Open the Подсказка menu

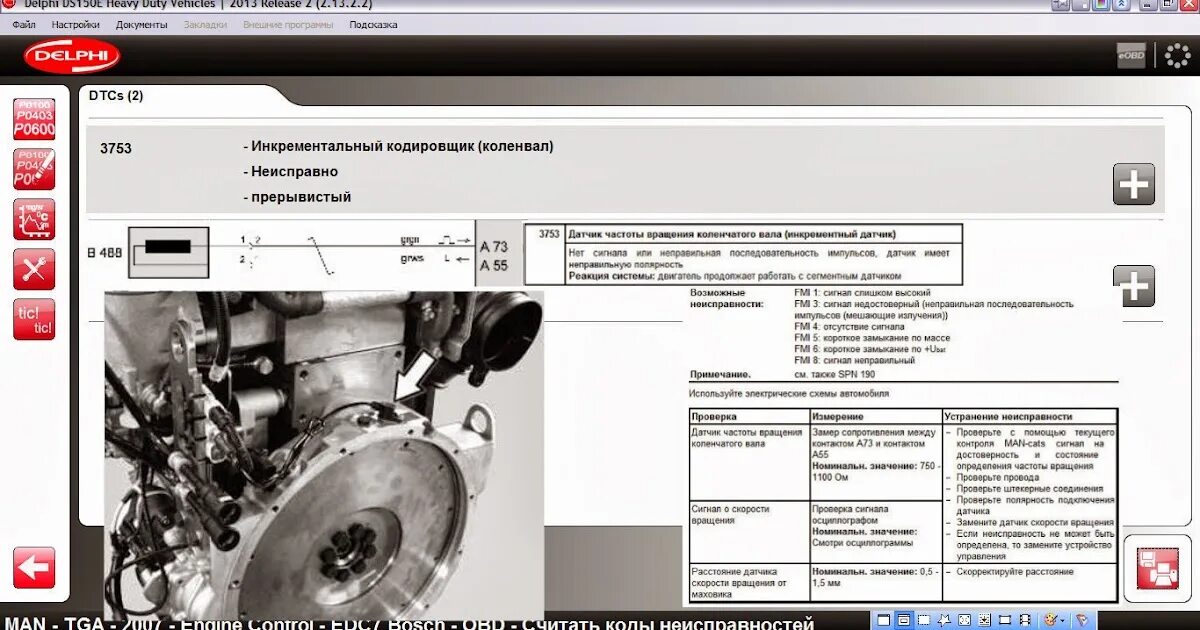373,24
